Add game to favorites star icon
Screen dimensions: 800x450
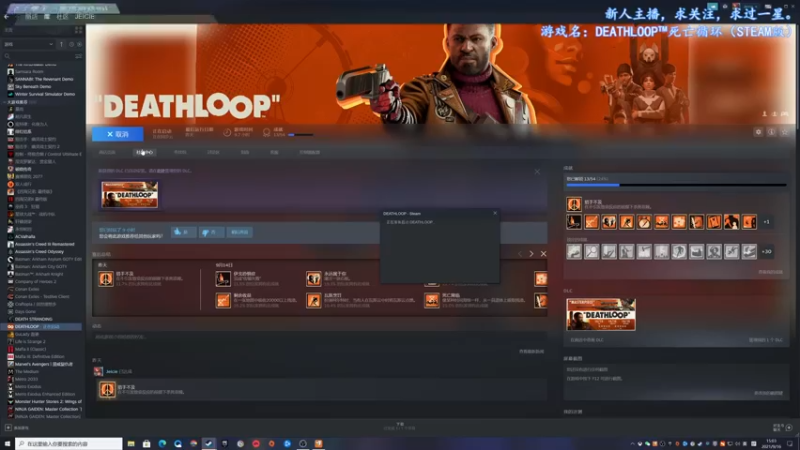click(x=785, y=132)
